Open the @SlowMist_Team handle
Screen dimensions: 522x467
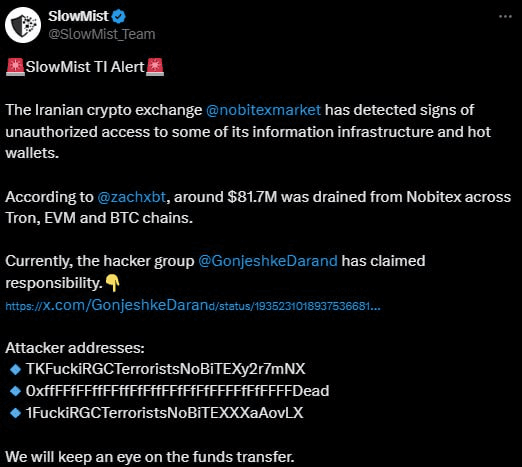[x=102, y=34]
